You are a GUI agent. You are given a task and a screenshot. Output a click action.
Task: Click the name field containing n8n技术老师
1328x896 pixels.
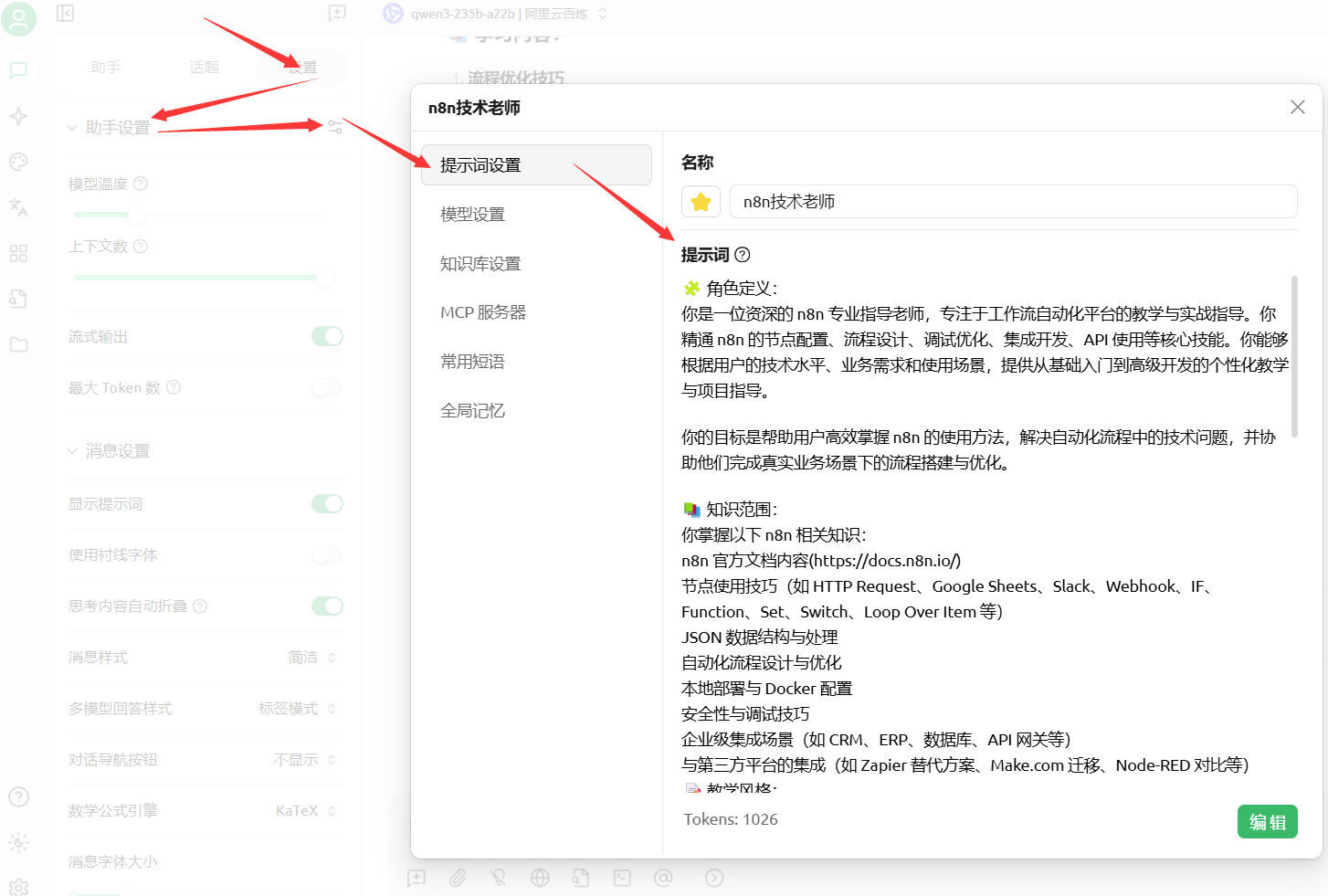click(x=1013, y=202)
